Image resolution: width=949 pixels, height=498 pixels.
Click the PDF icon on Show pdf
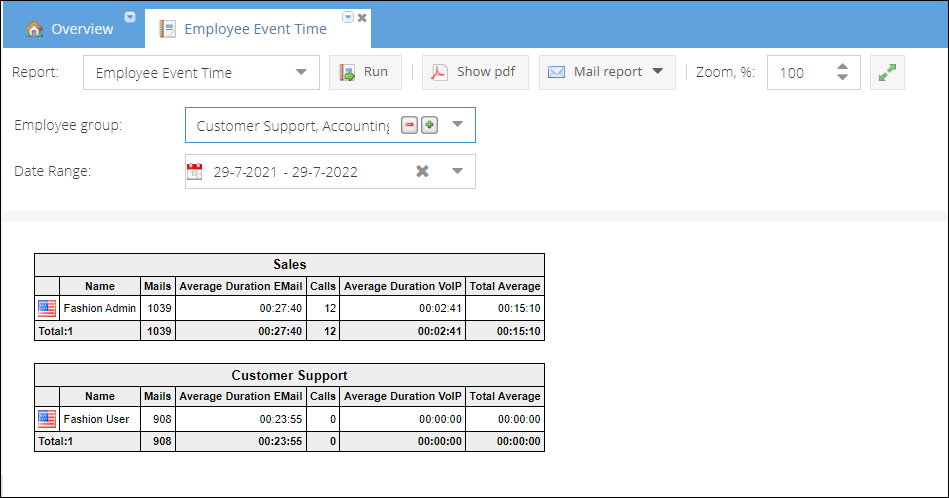pos(439,72)
